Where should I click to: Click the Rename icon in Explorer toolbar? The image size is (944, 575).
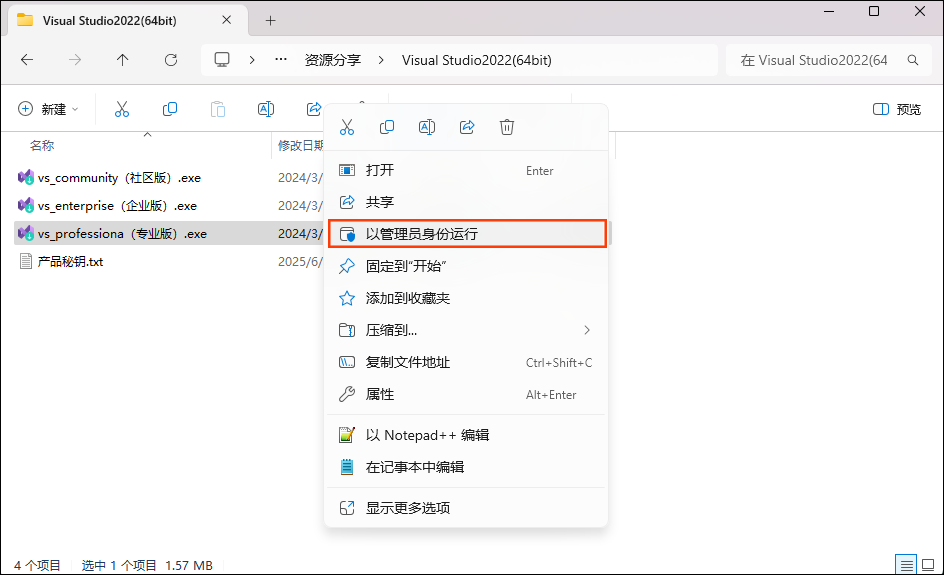pos(266,109)
